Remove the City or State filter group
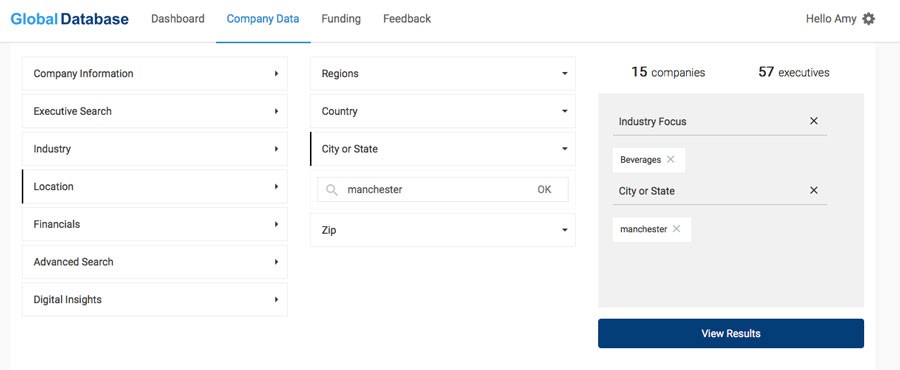This screenshot has width=900, height=370. pyautogui.click(x=813, y=190)
